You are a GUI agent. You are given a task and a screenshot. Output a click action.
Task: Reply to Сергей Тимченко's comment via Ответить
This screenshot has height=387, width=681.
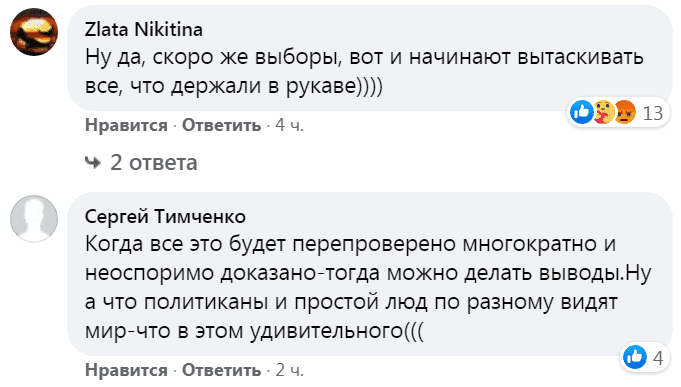click(221, 370)
